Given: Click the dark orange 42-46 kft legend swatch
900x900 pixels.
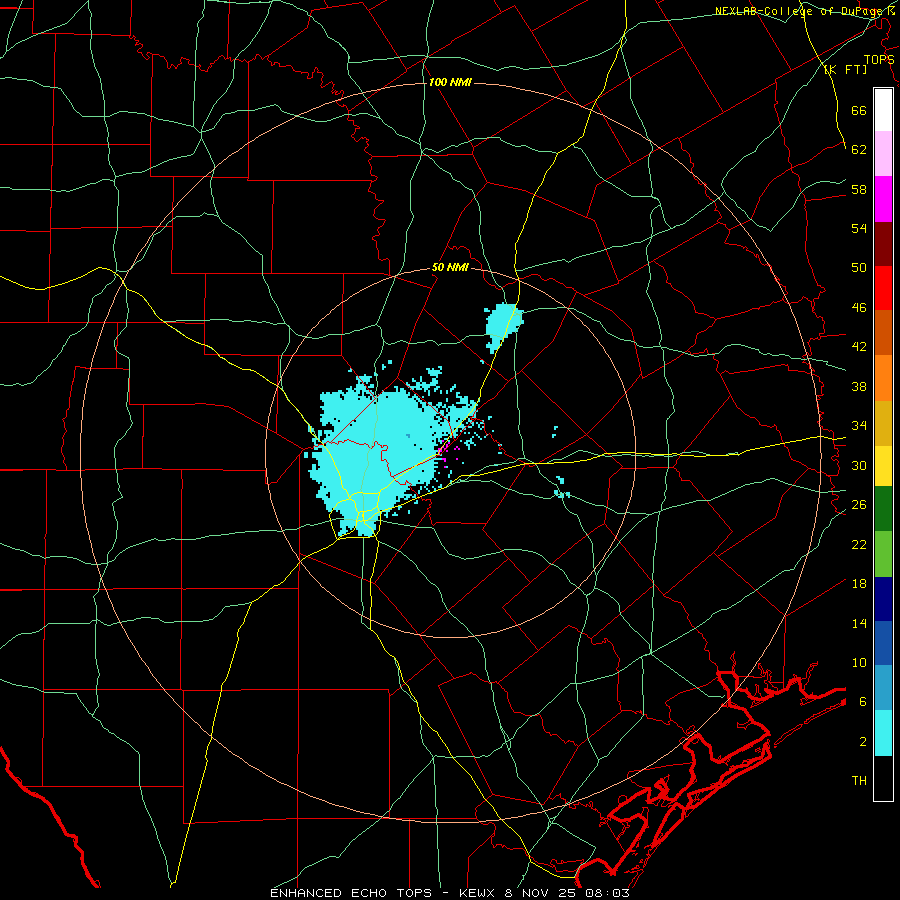Looking at the screenshot, I should (883, 332).
